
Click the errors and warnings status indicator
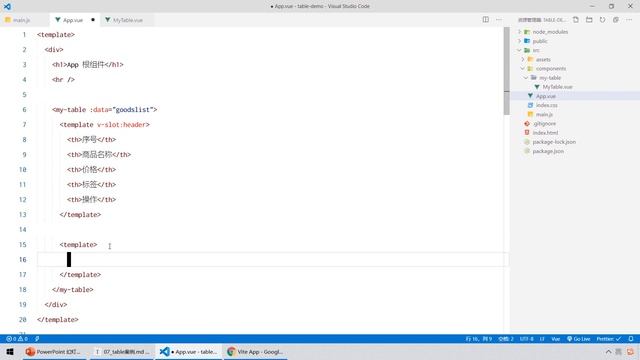[17, 339]
